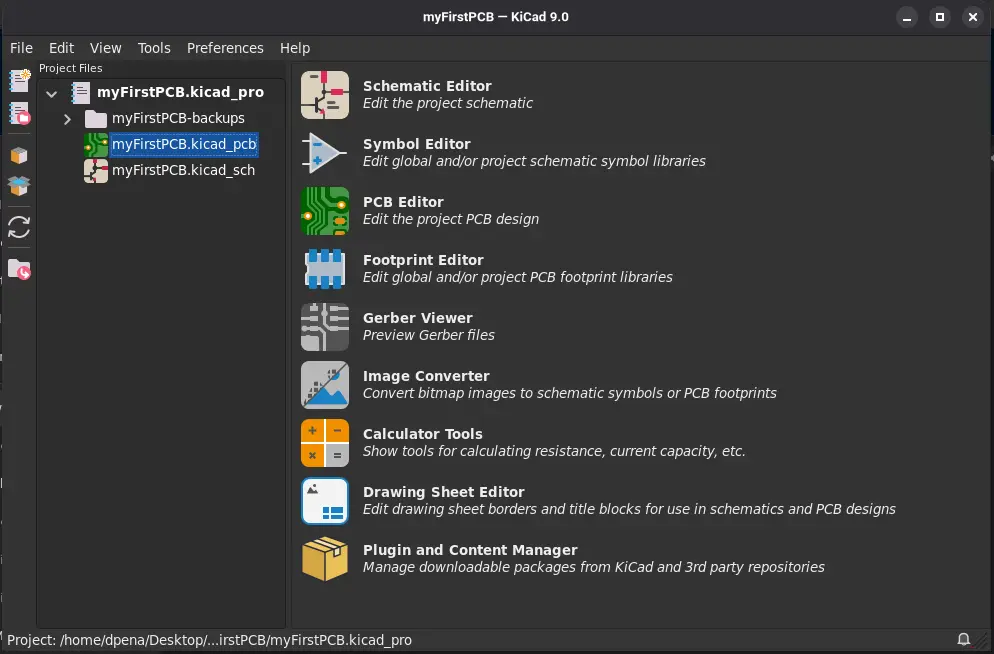Open the Plugin and Content Manager
The height and width of the screenshot is (654, 994).
470,558
